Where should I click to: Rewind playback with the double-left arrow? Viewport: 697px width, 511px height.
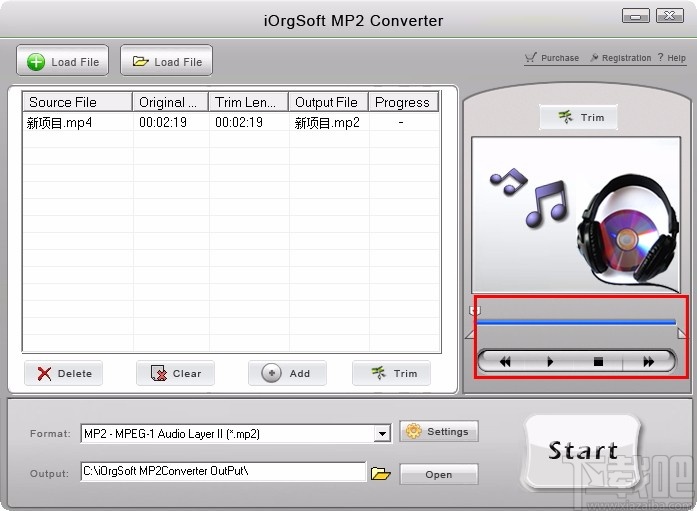click(x=505, y=361)
